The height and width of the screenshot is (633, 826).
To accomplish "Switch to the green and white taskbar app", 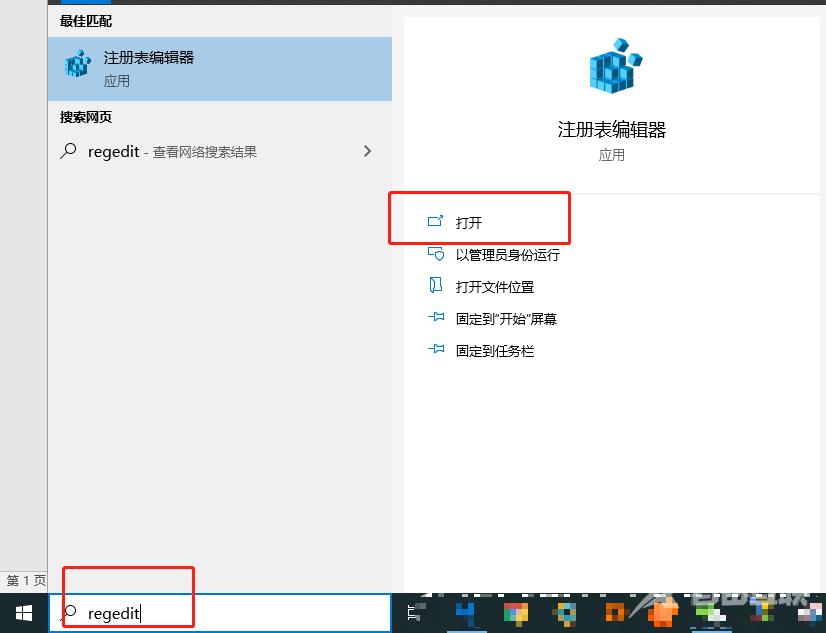I will (x=712, y=614).
